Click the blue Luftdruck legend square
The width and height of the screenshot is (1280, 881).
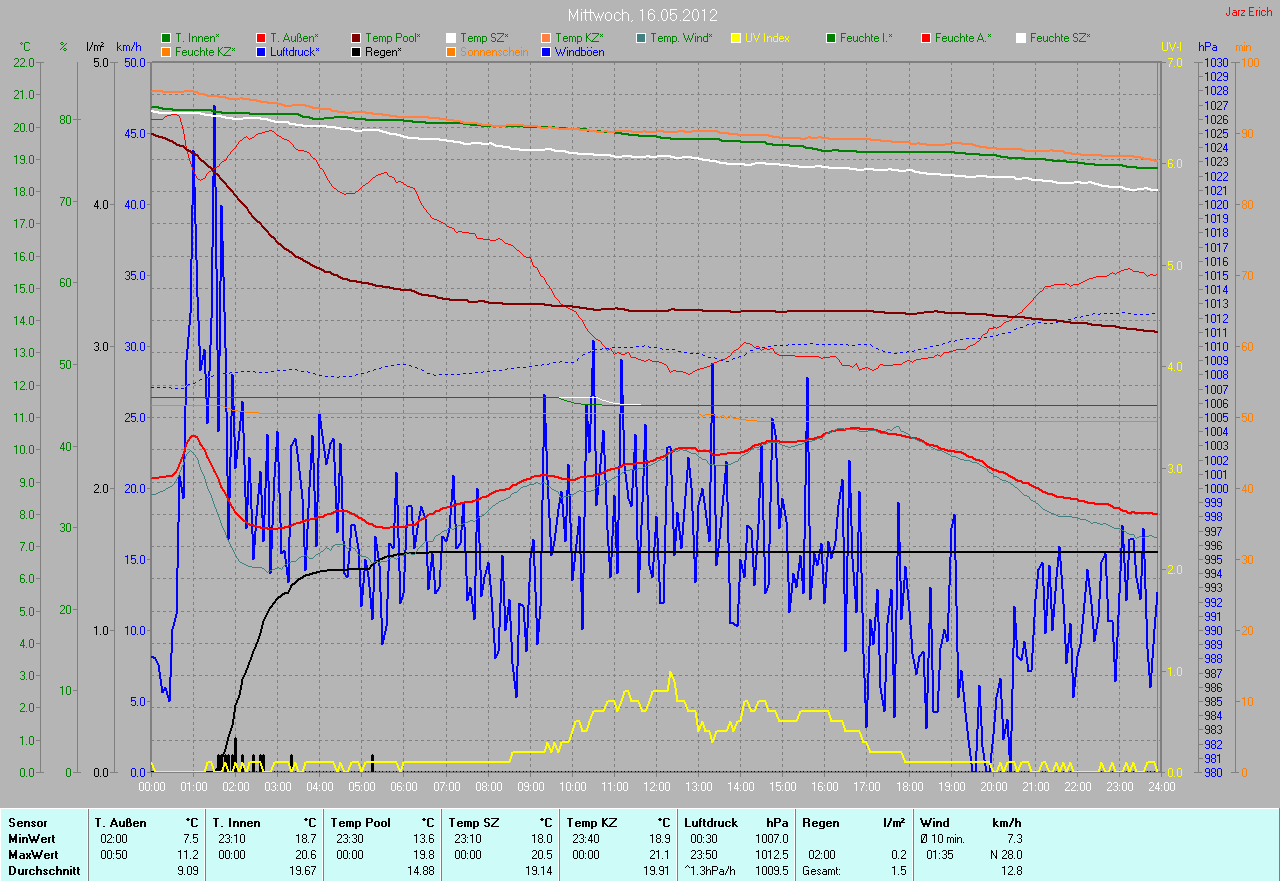pos(261,51)
